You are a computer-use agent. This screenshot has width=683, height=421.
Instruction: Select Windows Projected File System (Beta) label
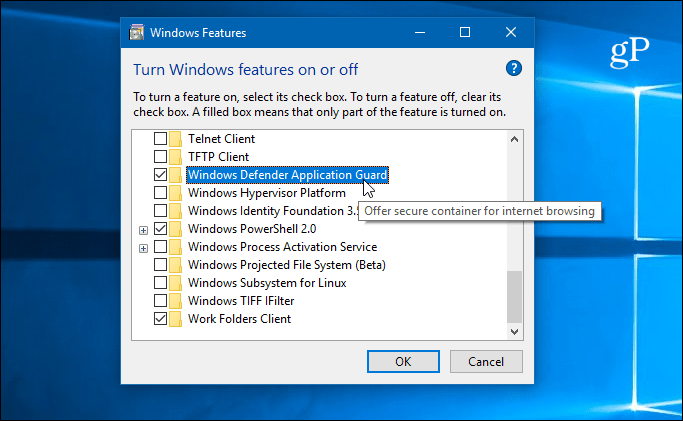pos(287,265)
